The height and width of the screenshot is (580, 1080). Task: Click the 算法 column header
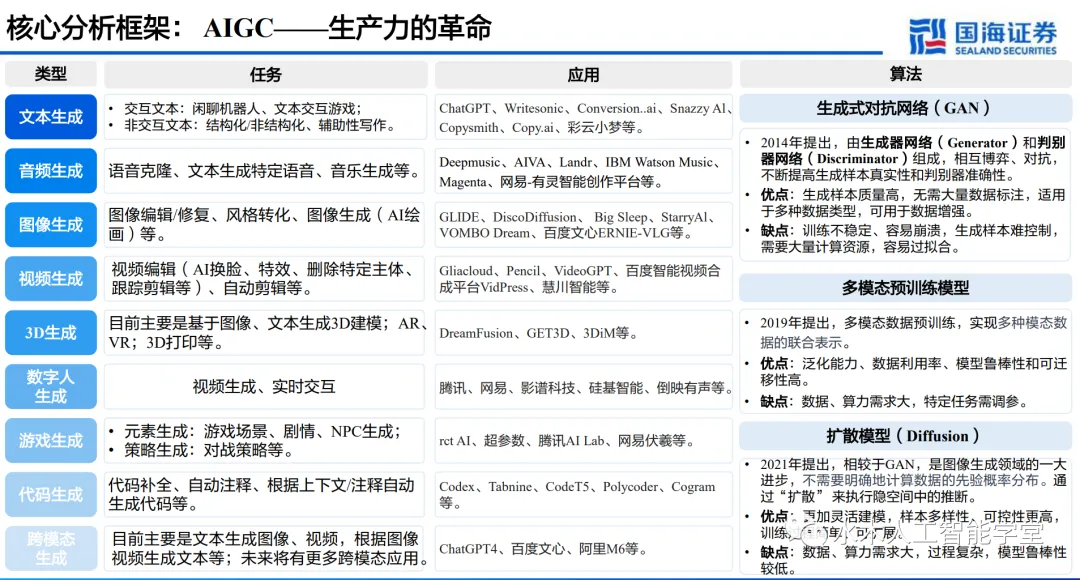coord(905,74)
